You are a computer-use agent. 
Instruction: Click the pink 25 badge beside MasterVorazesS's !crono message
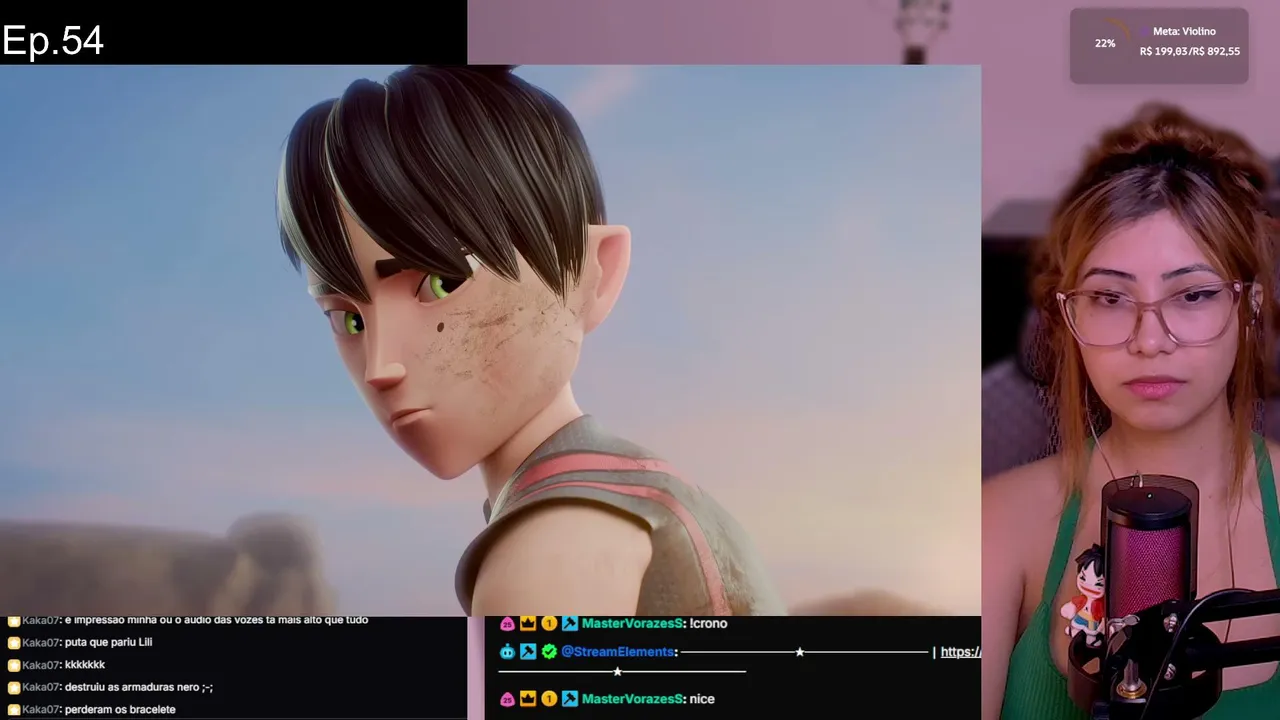(507, 623)
